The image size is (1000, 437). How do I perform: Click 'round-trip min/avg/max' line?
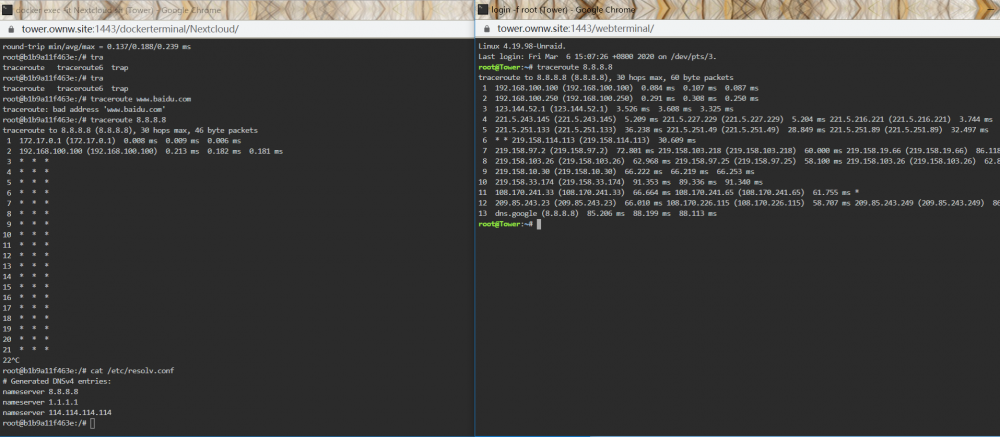[96, 47]
